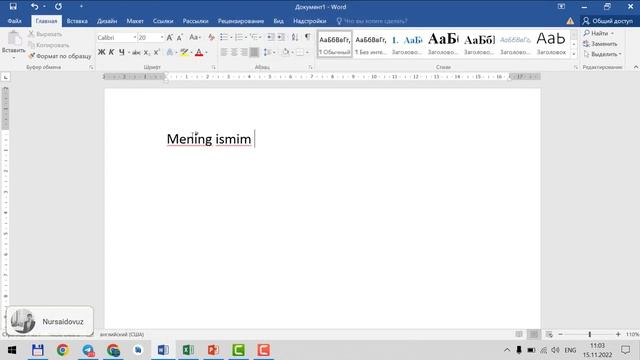Screen dimensions: 640x360
Task: Click the 'Что вы хотите сделать?' search box
Action: [371, 21]
